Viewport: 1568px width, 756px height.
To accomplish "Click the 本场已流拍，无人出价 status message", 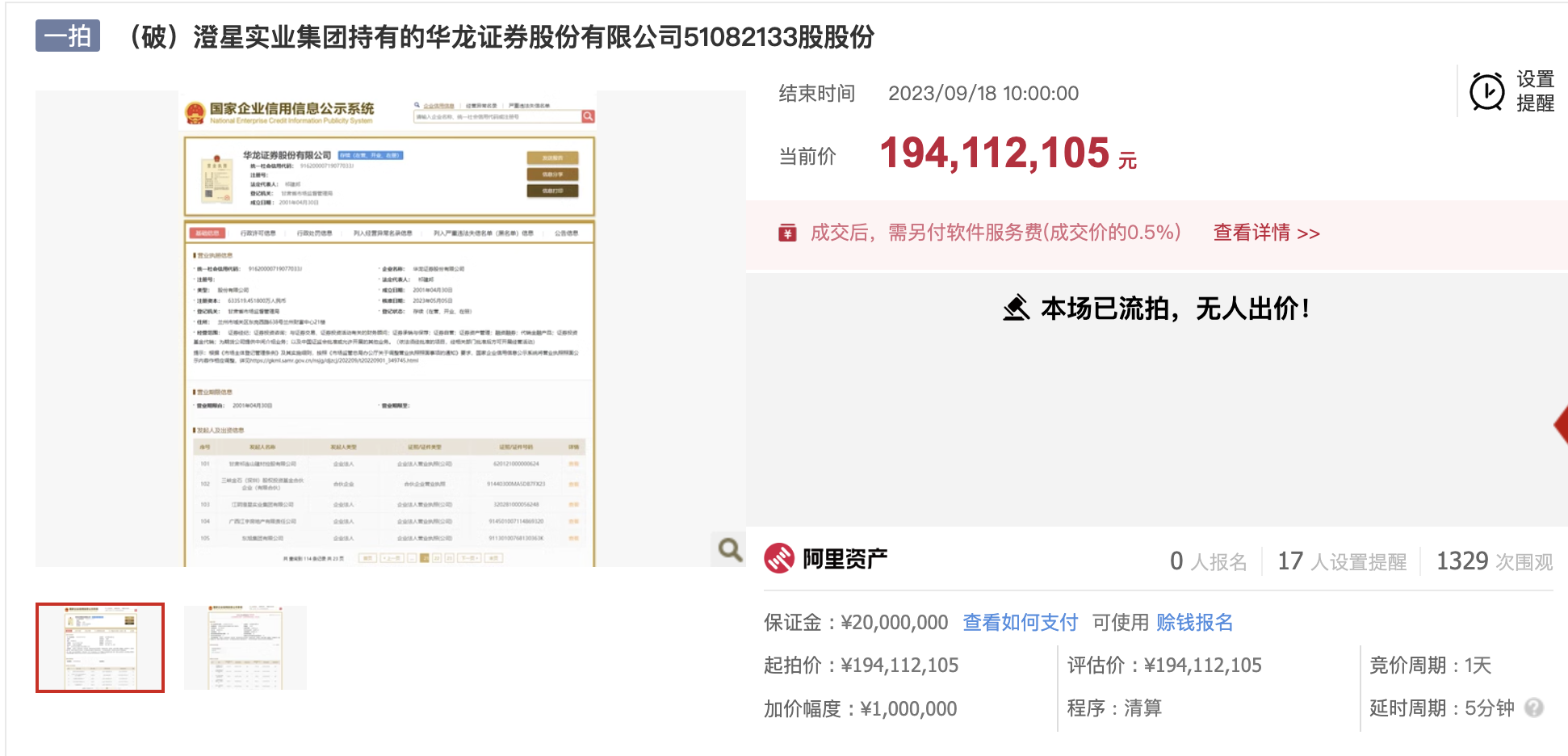I will point(1175,309).
